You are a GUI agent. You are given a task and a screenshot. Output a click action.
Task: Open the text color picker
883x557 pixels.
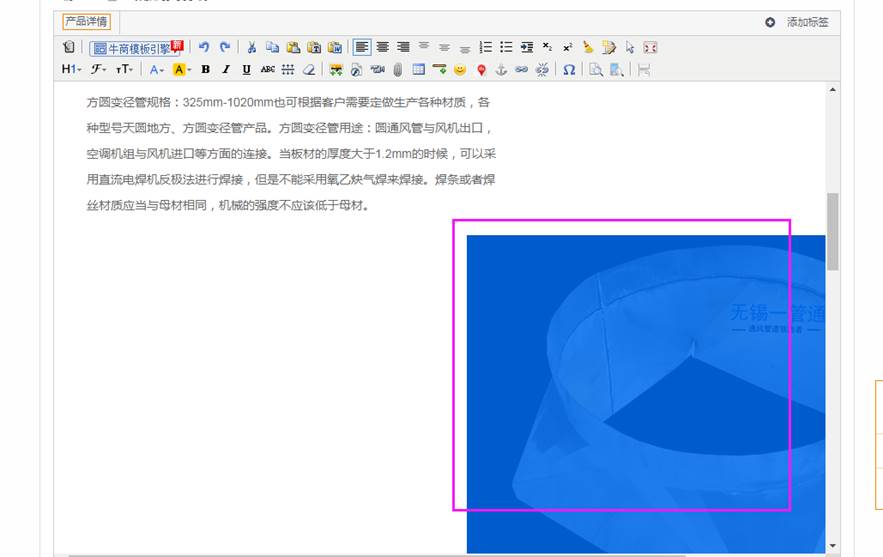click(x=156, y=69)
